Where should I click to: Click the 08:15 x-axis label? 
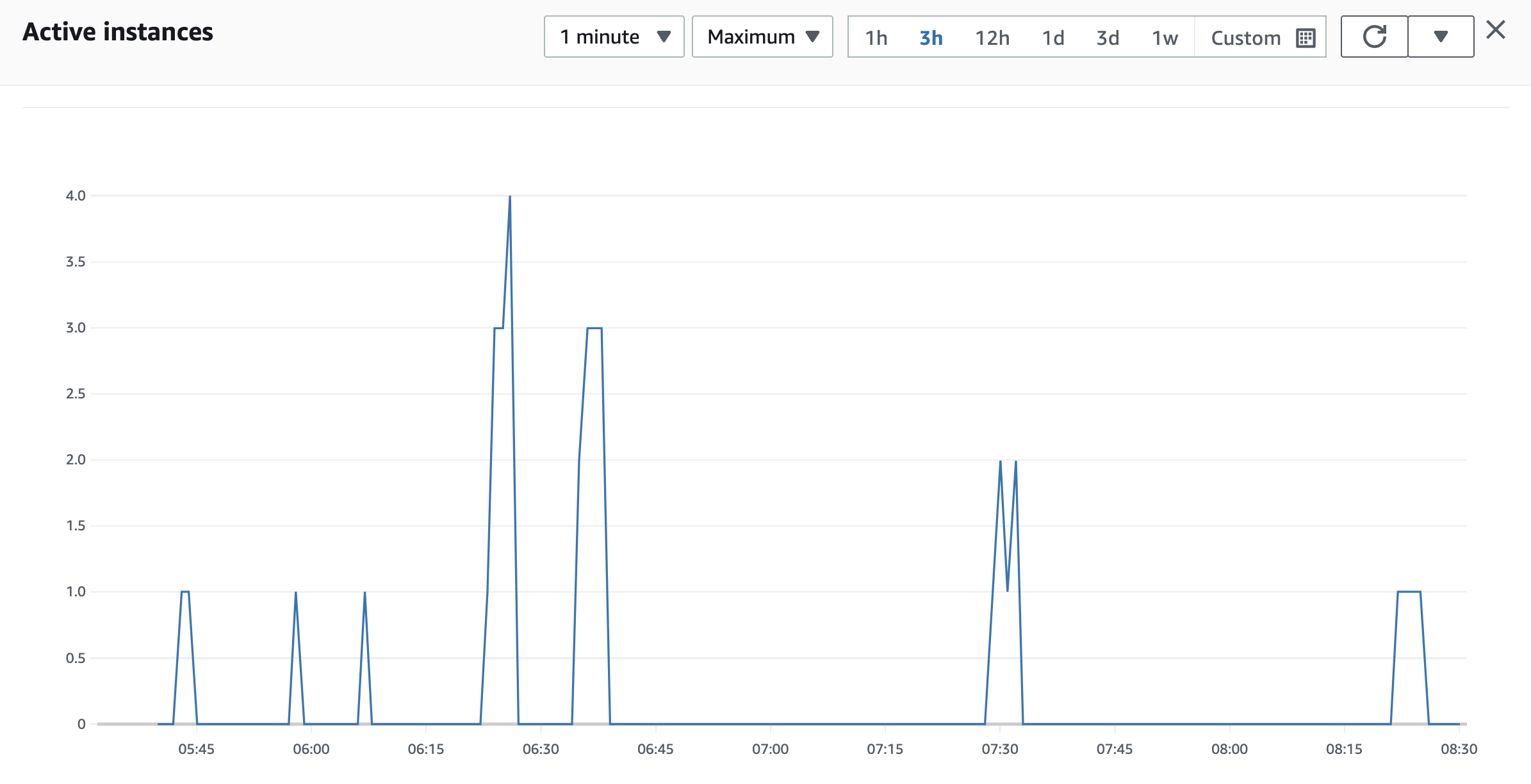[x=1344, y=749]
